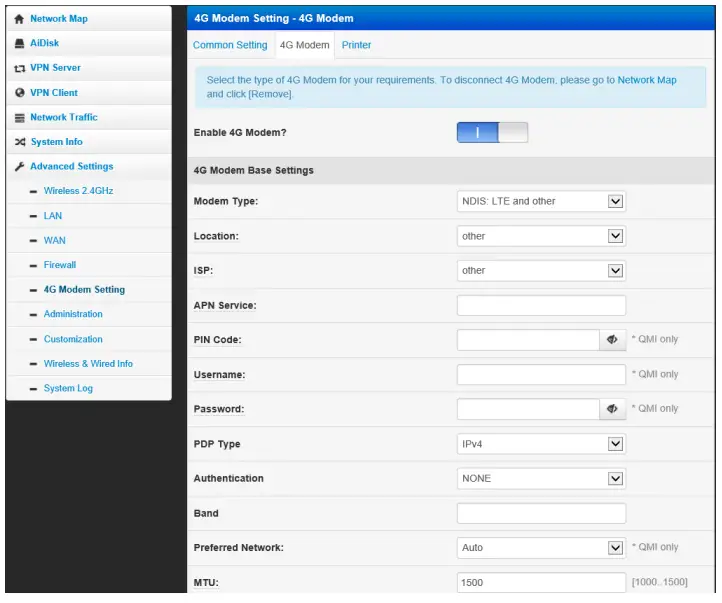
Task: Open Customization settings
Action: coord(73,339)
